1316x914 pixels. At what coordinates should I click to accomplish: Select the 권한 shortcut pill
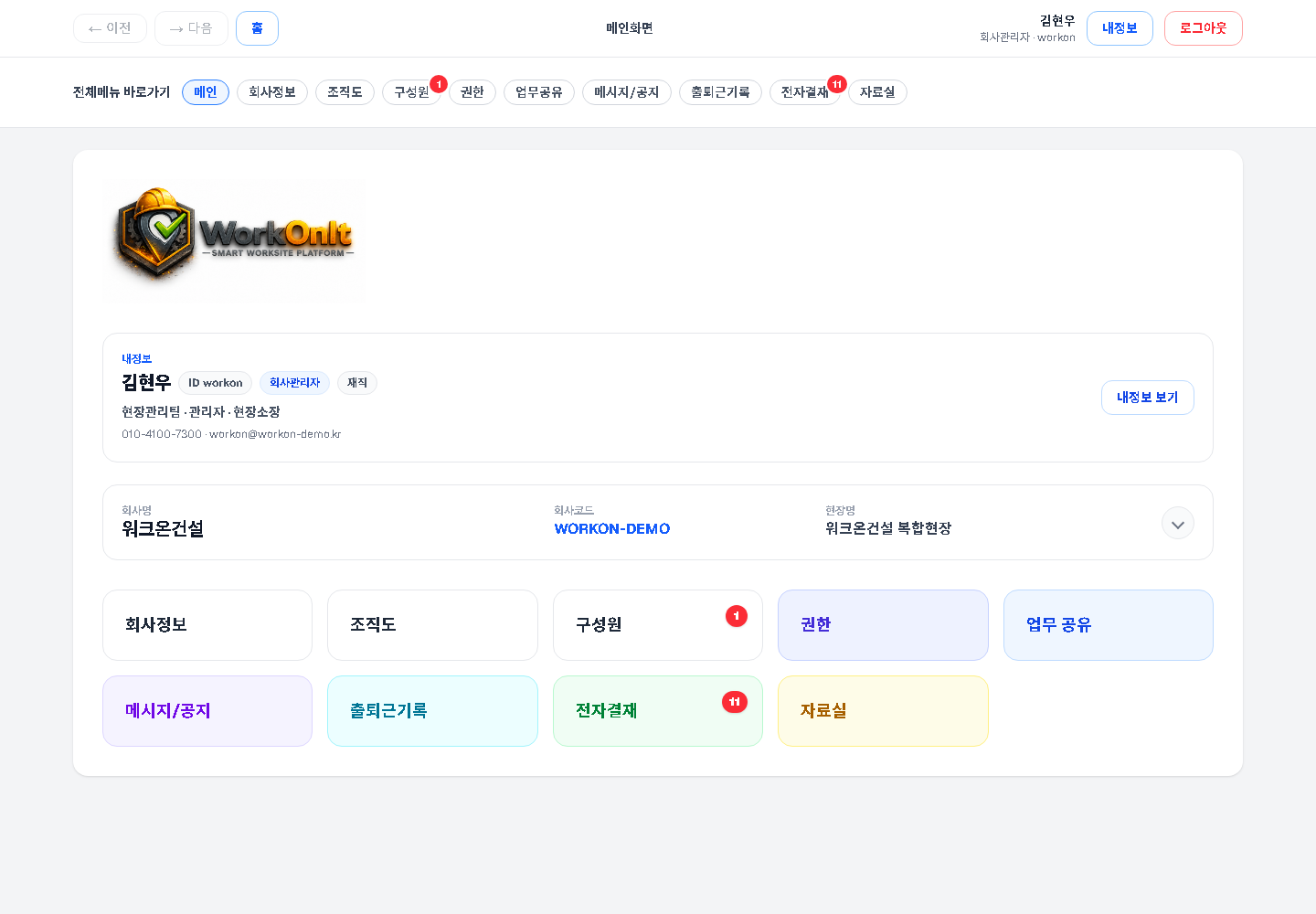click(x=472, y=92)
